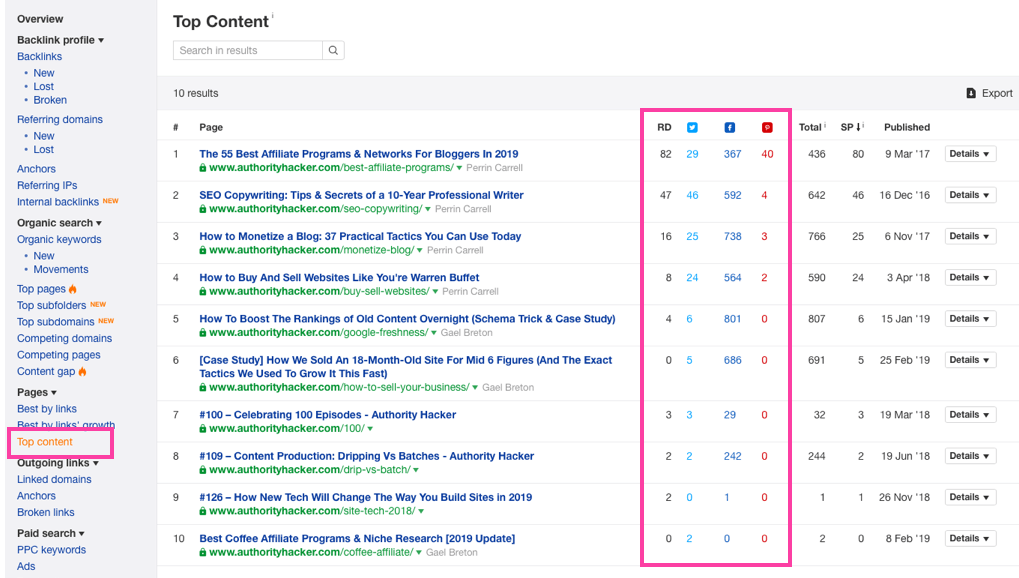
Task: Open Referring domains in sidebar
Action: pos(60,120)
